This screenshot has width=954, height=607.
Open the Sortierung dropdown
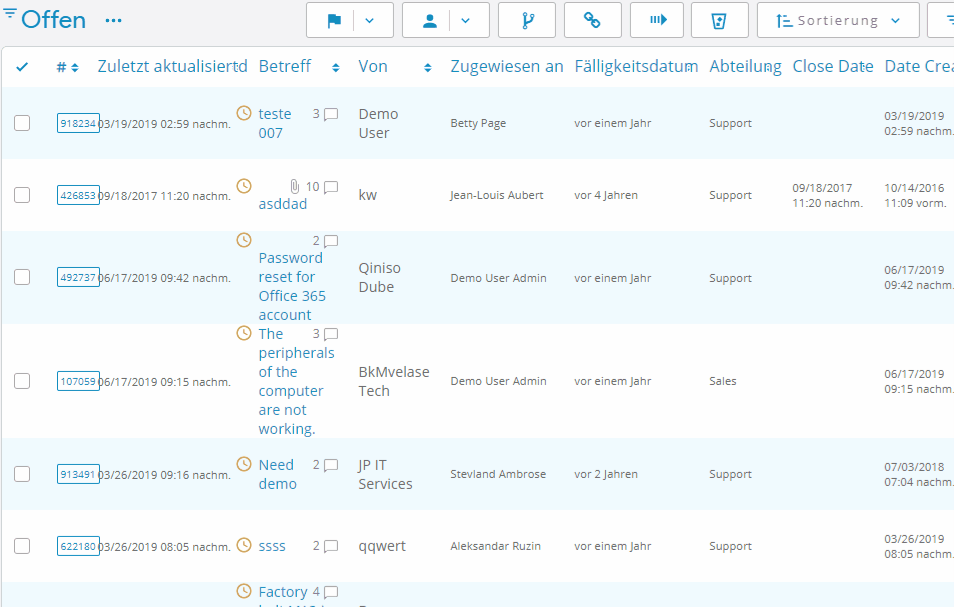(x=838, y=20)
